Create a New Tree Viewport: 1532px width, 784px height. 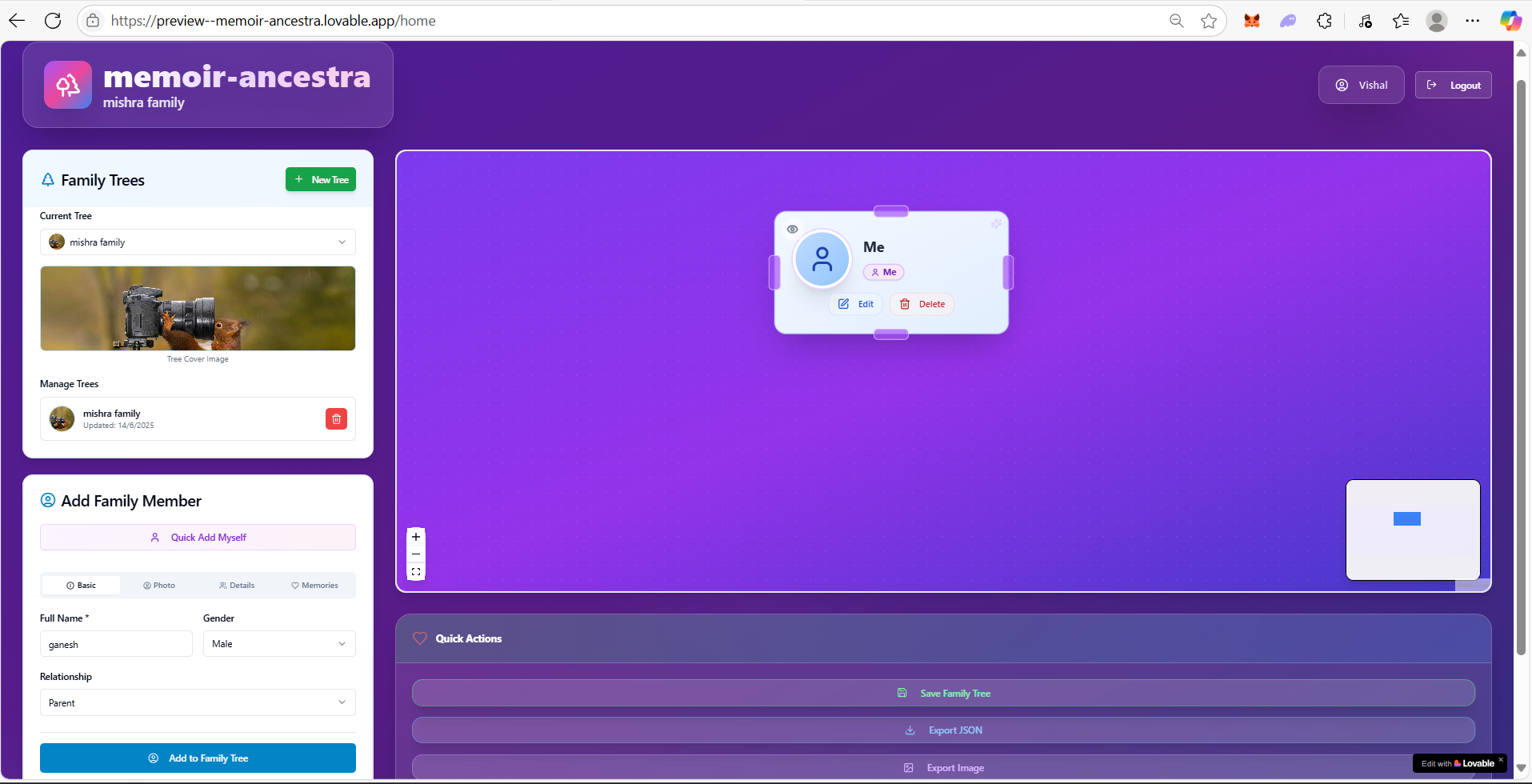(321, 180)
